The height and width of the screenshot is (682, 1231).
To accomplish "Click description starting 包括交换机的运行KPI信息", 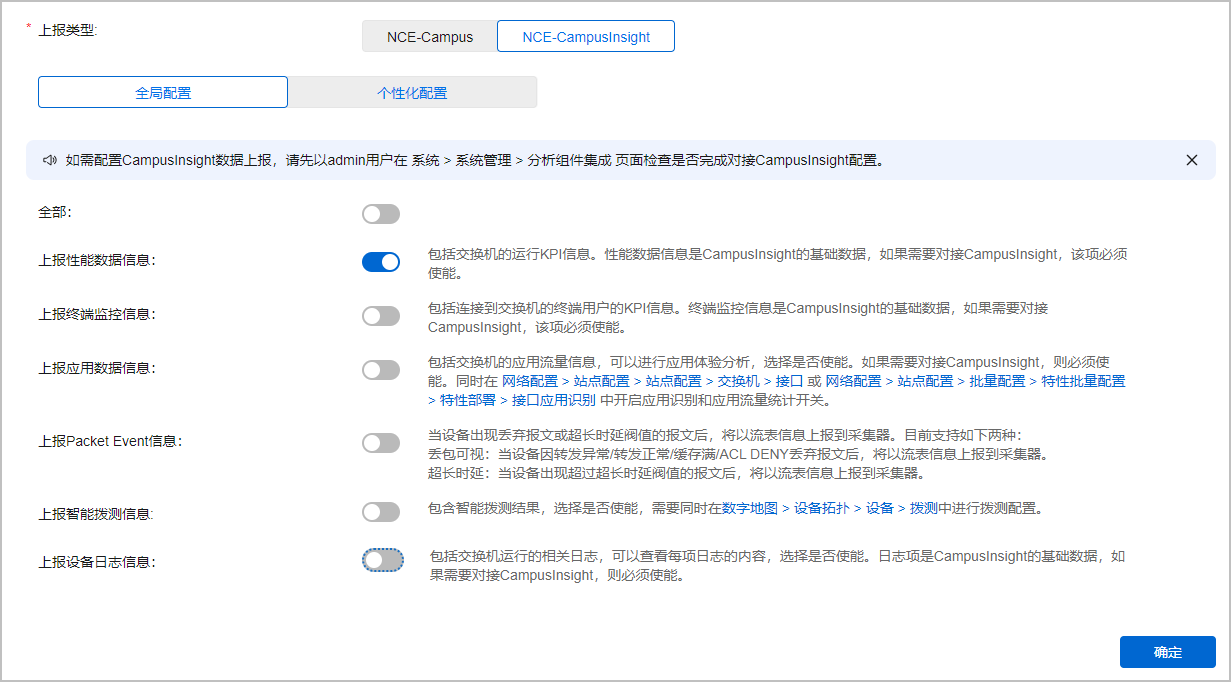I will pos(778,264).
